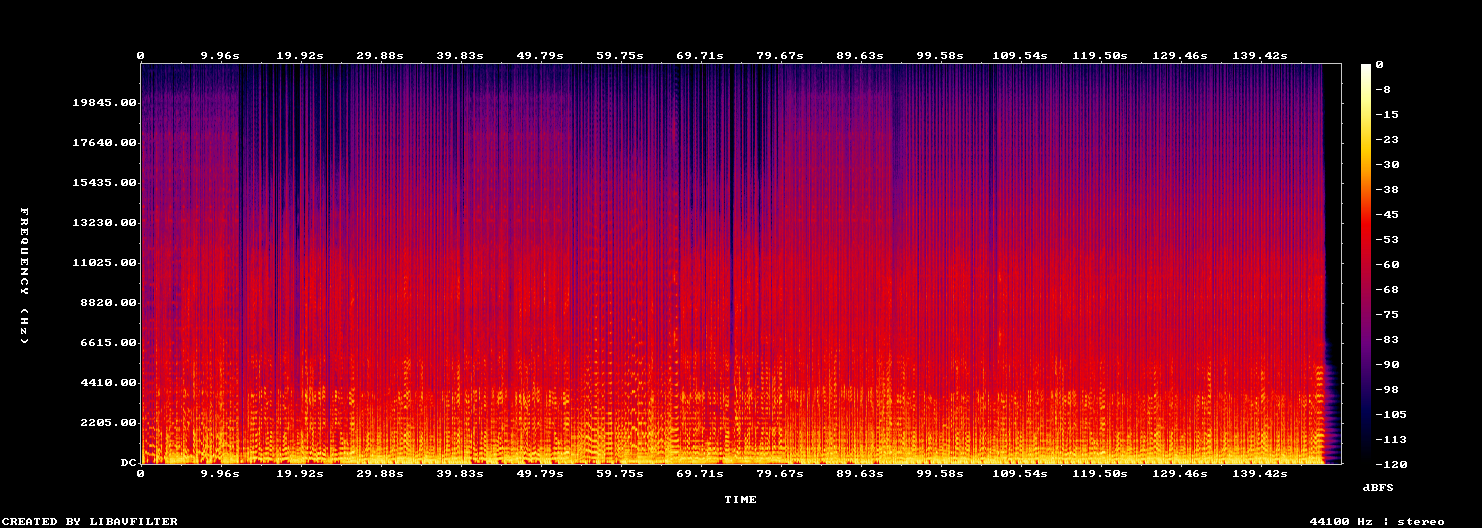Viewport: 1482px width, 528px height.
Task: Click the -15 dBFS scale value
Action: (x=1388, y=115)
